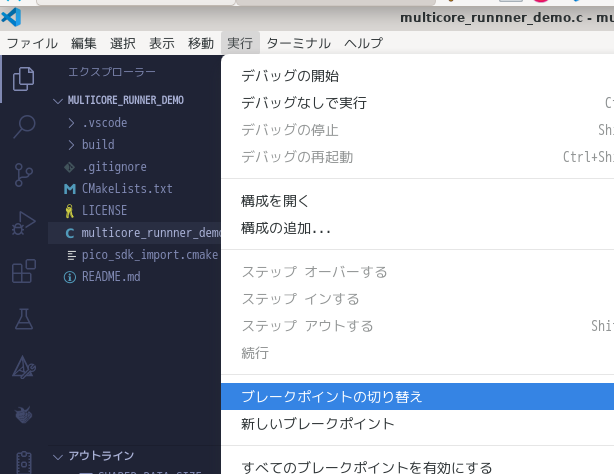This screenshot has width=614, height=474.
Task: Click the .gitignore file icon
Action: pyautogui.click(x=69, y=167)
